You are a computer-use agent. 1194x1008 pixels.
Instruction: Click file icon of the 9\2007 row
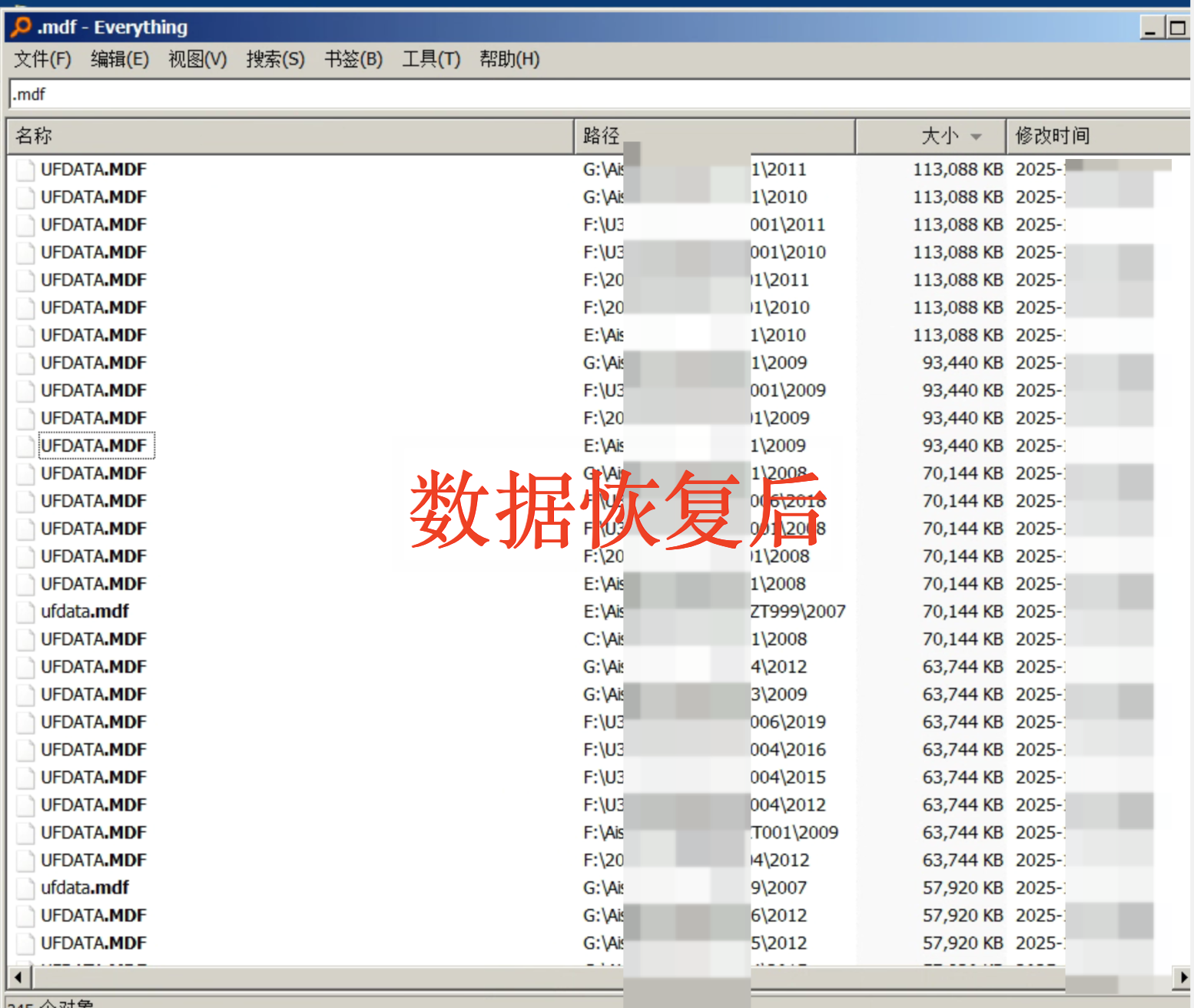tap(26, 888)
